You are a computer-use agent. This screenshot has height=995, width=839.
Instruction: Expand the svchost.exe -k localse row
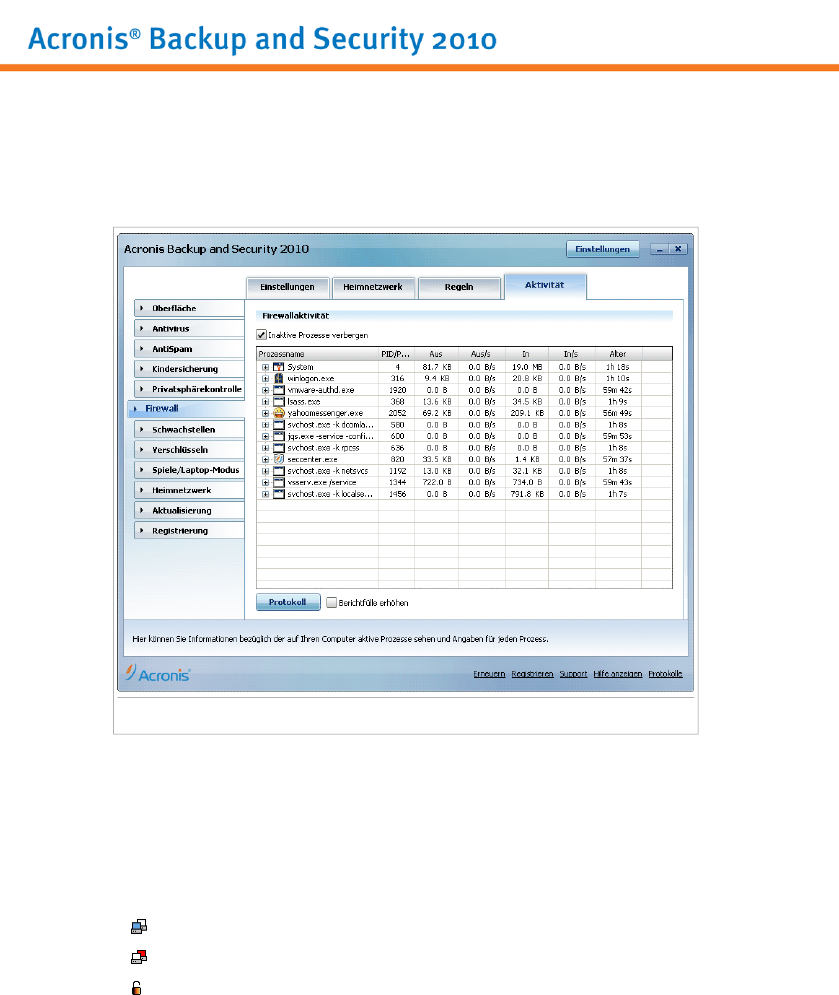pos(265,494)
